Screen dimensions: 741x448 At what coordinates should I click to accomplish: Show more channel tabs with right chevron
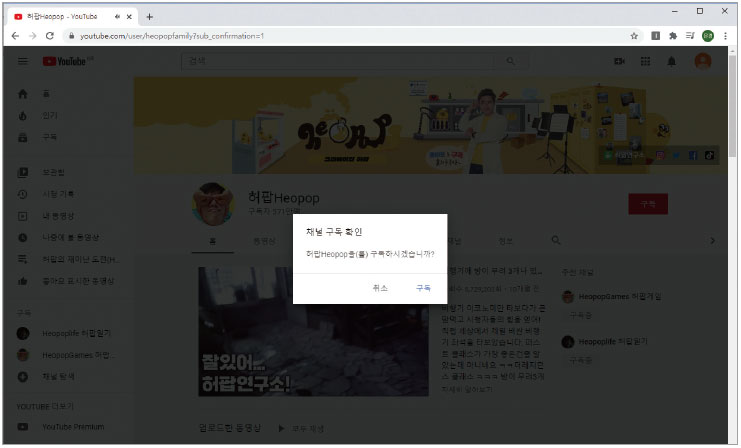[712, 241]
